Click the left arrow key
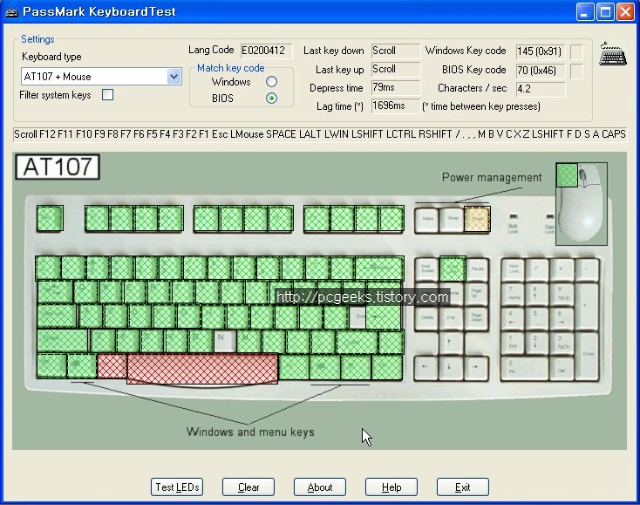640x505 pixels. (x=426, y=367)
